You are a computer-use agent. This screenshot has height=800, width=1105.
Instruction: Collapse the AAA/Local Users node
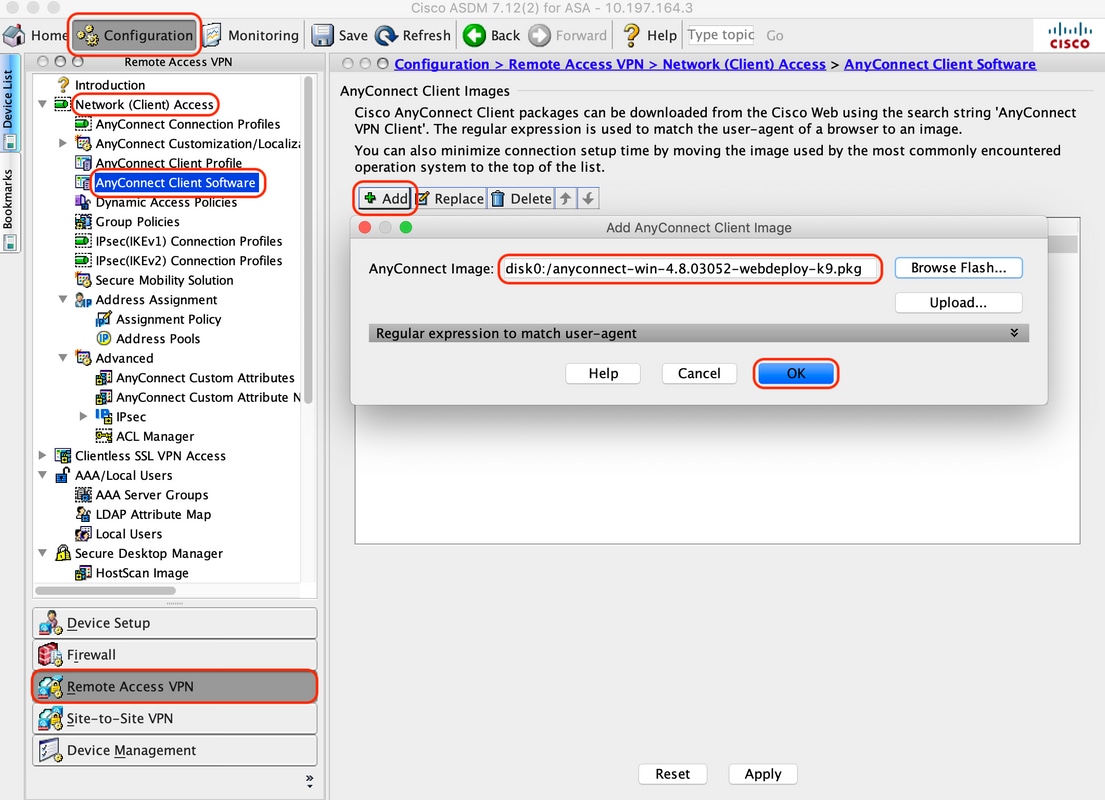point(42,475)
